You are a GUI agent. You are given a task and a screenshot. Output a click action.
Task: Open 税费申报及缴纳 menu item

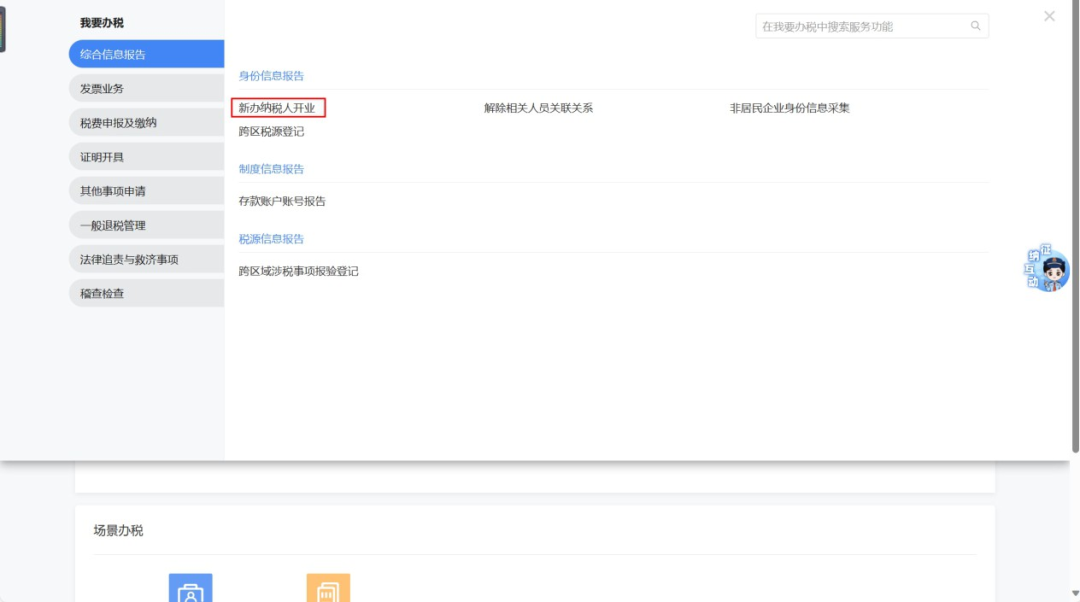146,123
